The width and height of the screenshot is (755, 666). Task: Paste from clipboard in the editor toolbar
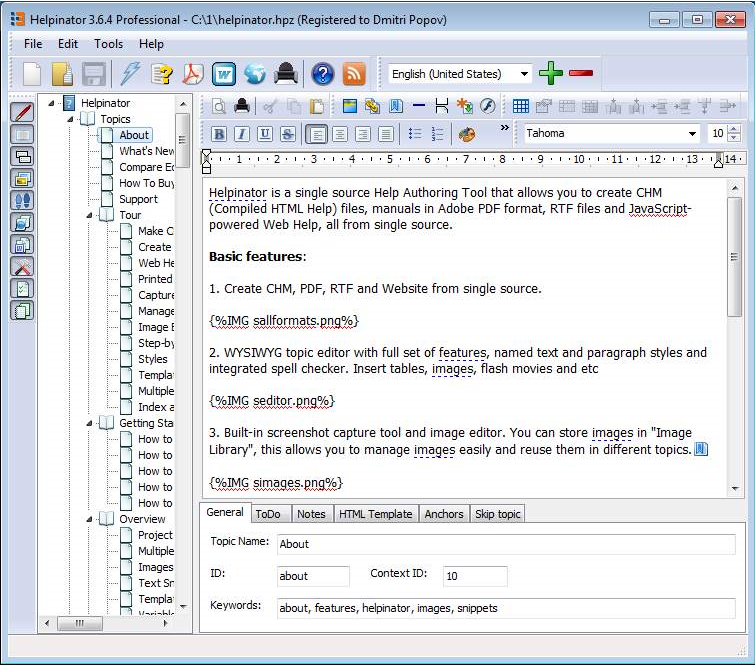pyautogui.click(x=316, y=106)
